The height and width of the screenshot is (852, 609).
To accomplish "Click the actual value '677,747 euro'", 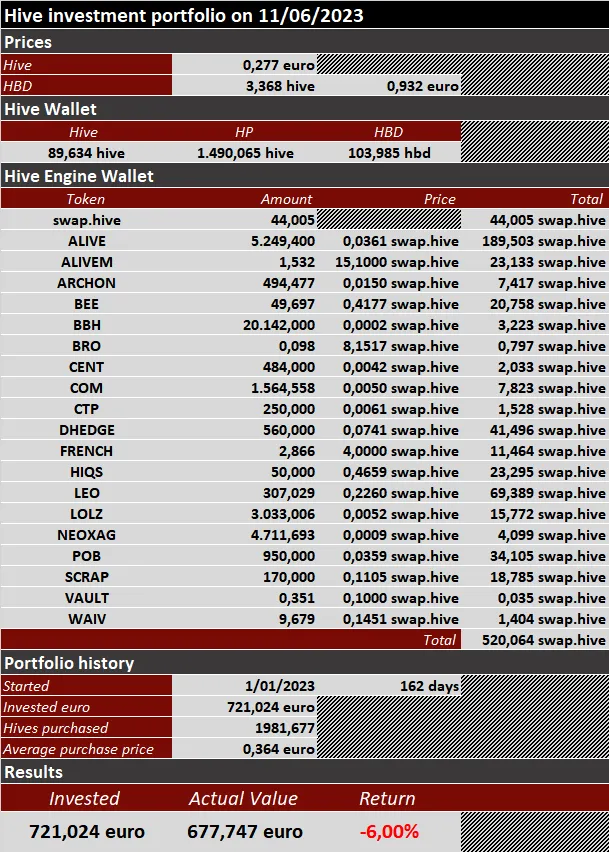I will (245, 832).
